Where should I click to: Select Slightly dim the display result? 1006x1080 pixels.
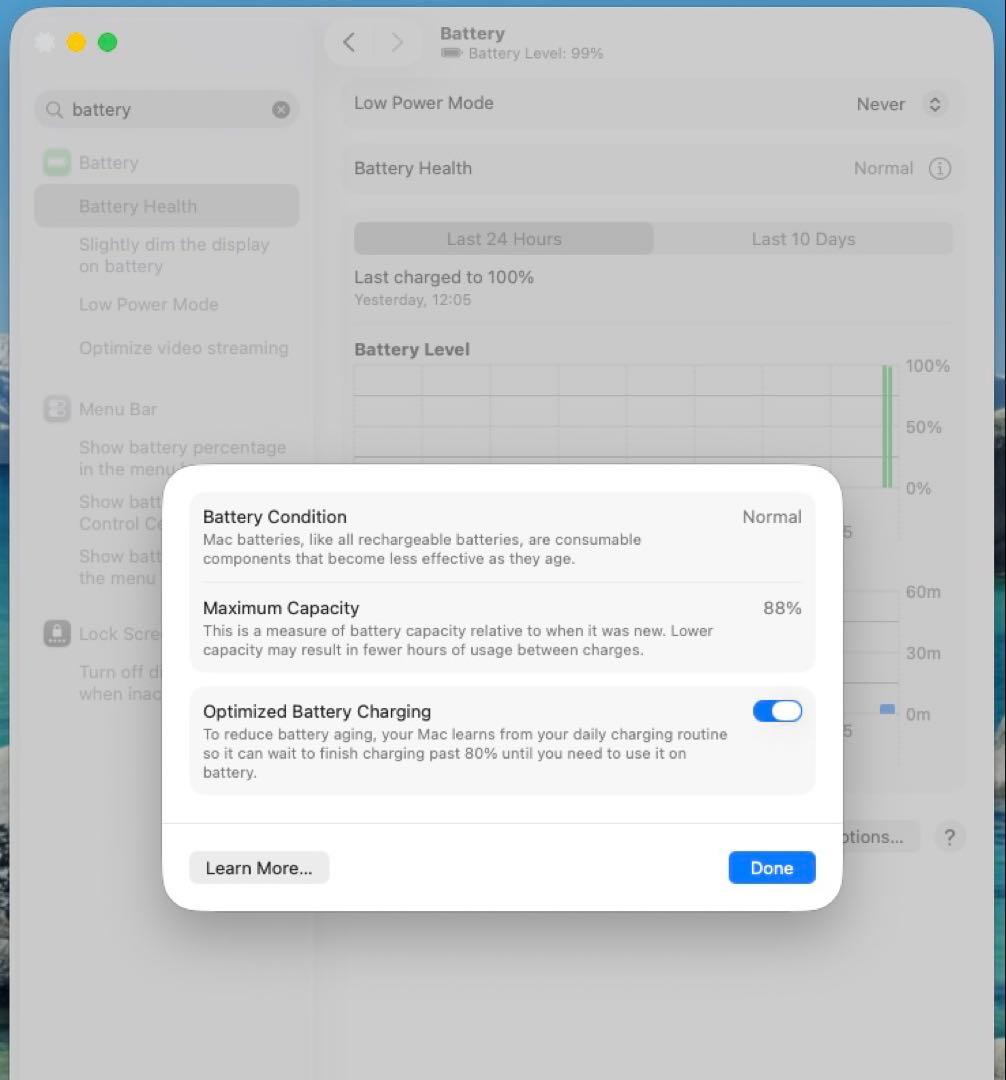[174, 256]
